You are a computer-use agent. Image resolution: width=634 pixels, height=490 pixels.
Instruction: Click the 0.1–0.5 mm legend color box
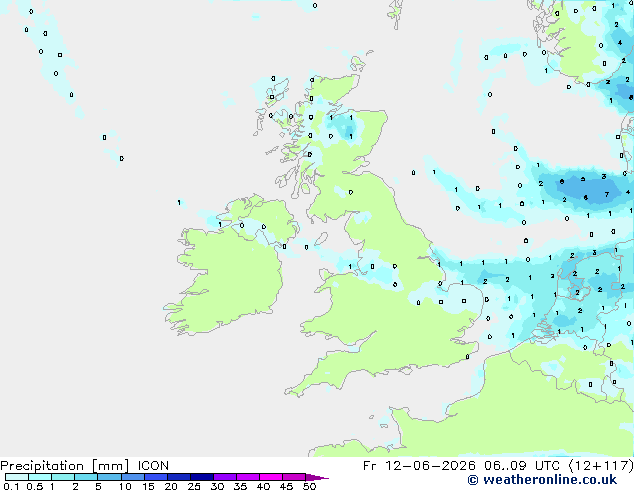pos(17,477)
